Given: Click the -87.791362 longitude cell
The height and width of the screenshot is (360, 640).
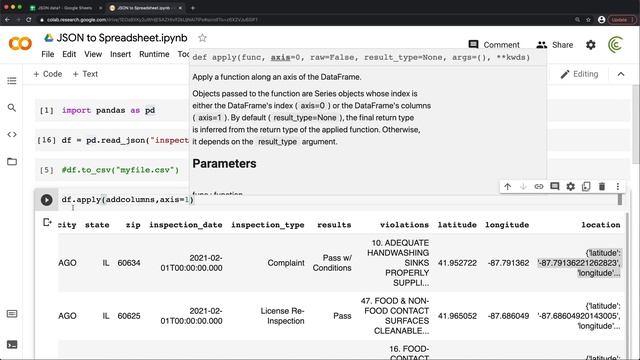Looking at the screenshot, I should click(508, 263).
